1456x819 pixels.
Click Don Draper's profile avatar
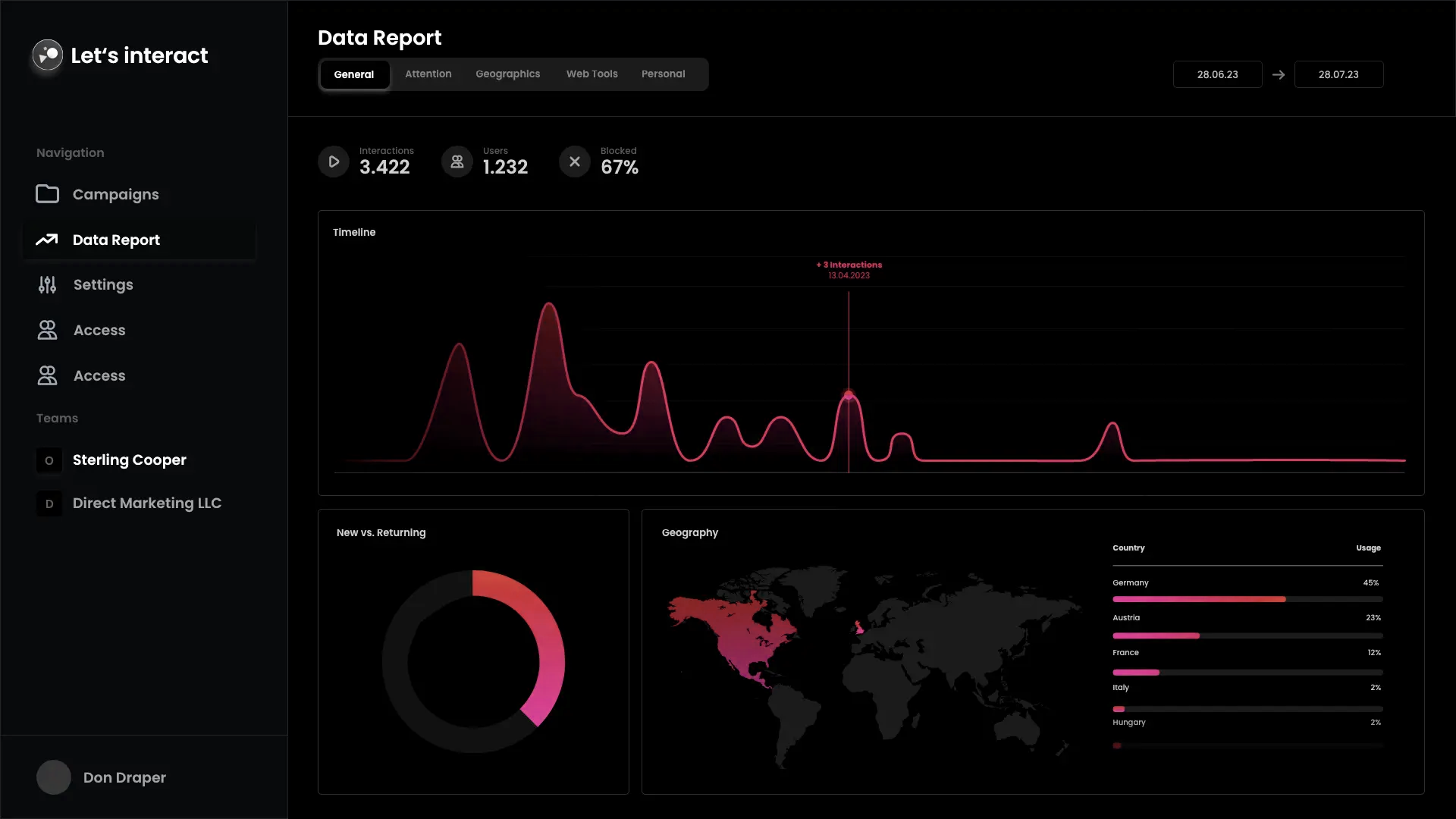tap(53, 777)
